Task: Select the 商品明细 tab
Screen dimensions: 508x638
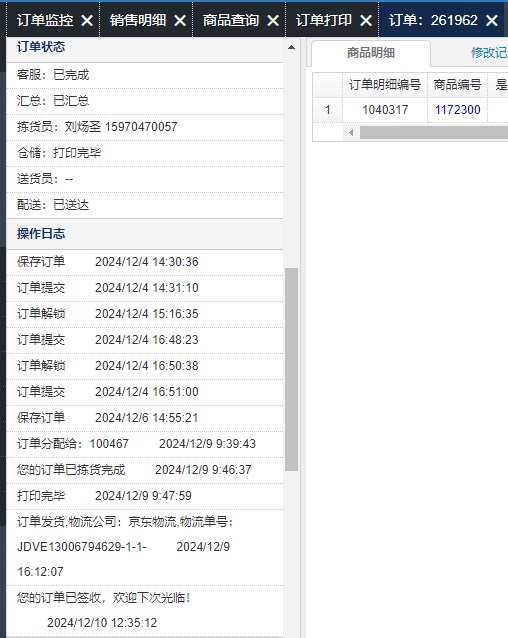Action: point(371,53)
